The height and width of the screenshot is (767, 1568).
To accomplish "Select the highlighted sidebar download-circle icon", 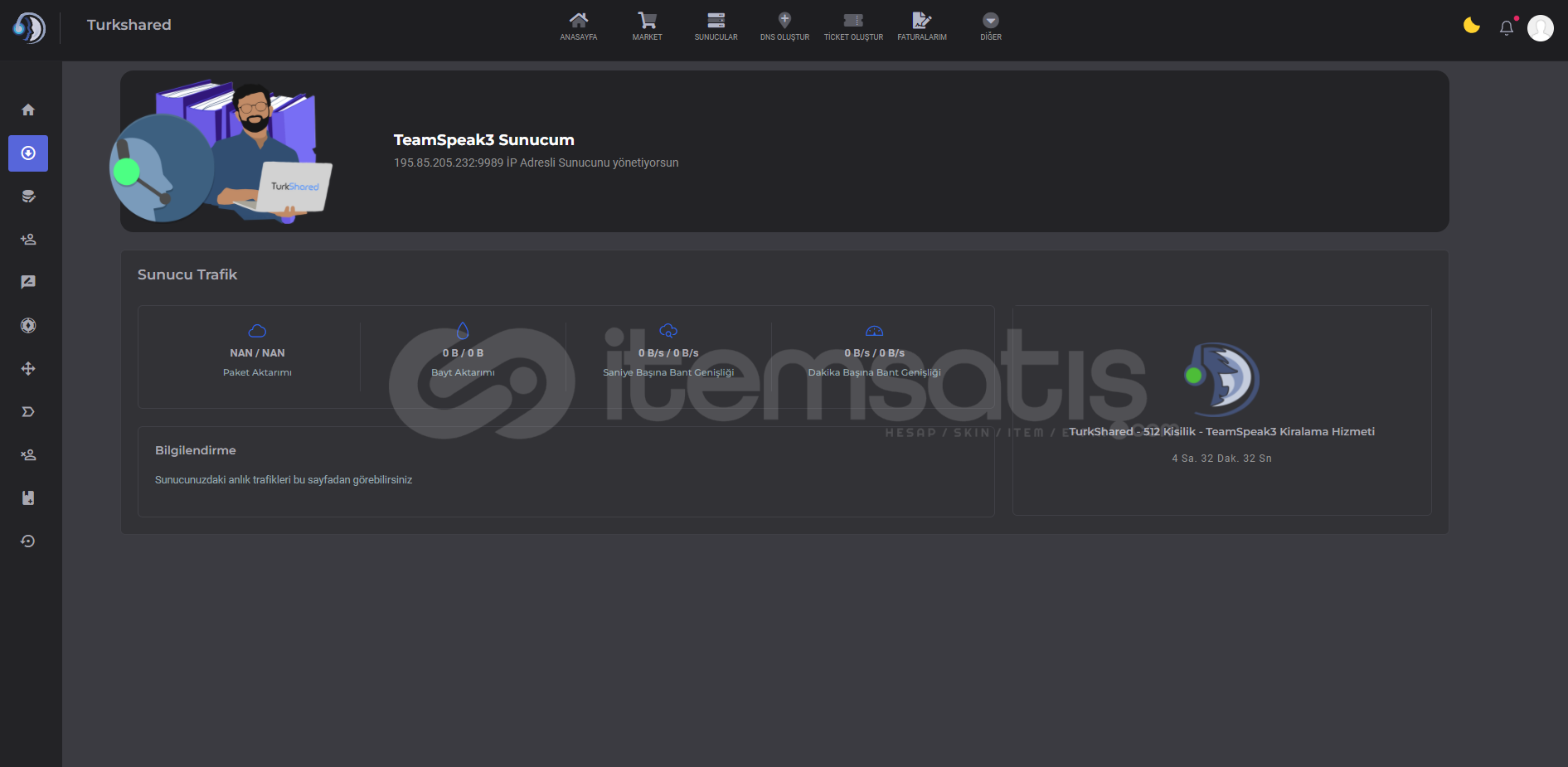I will click(28, 153).
